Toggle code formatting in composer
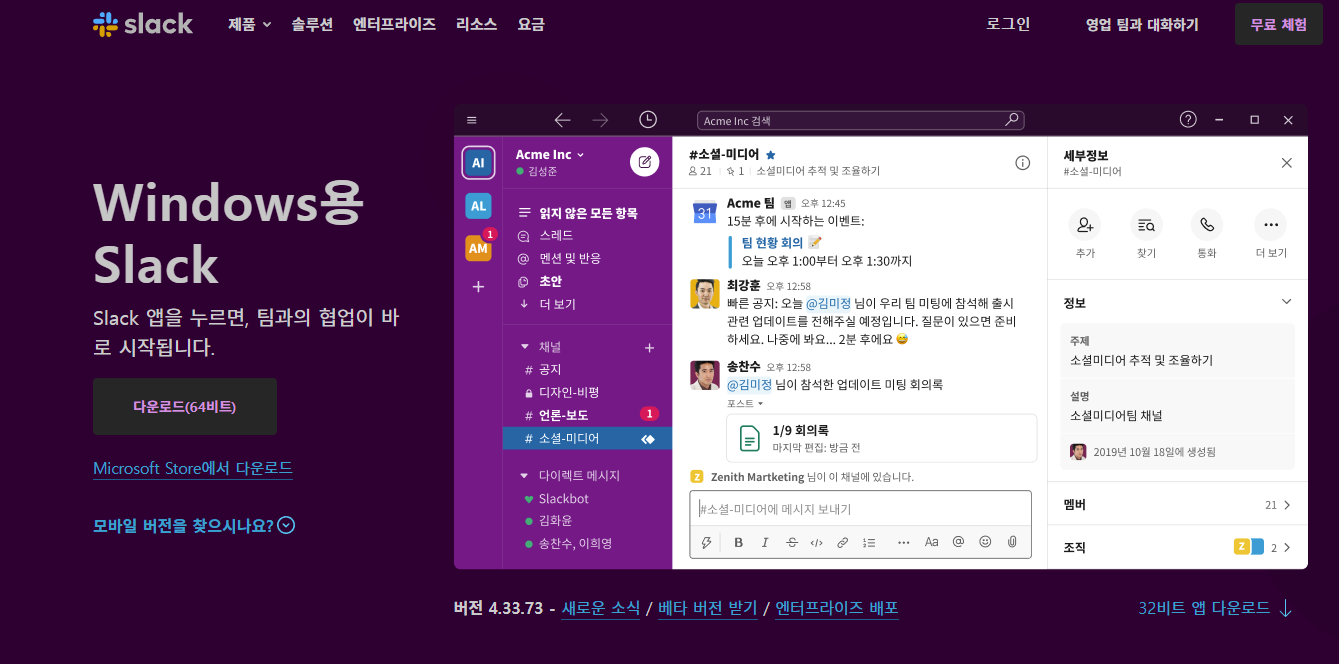The image size is (1339, 664). pyautogui.click(x=816, y=542)
